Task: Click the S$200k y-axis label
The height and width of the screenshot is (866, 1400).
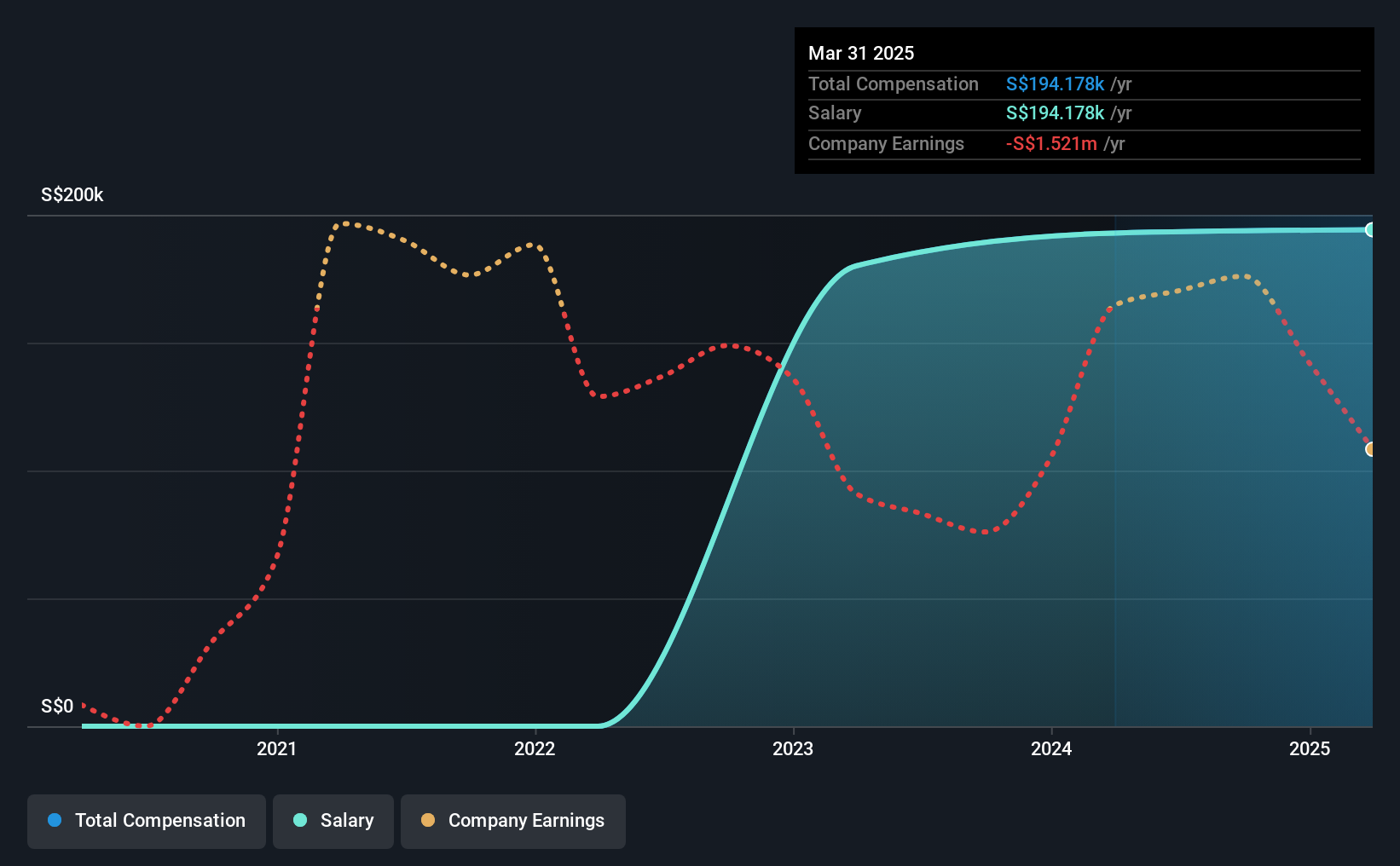Action: (x=72, y=194)
